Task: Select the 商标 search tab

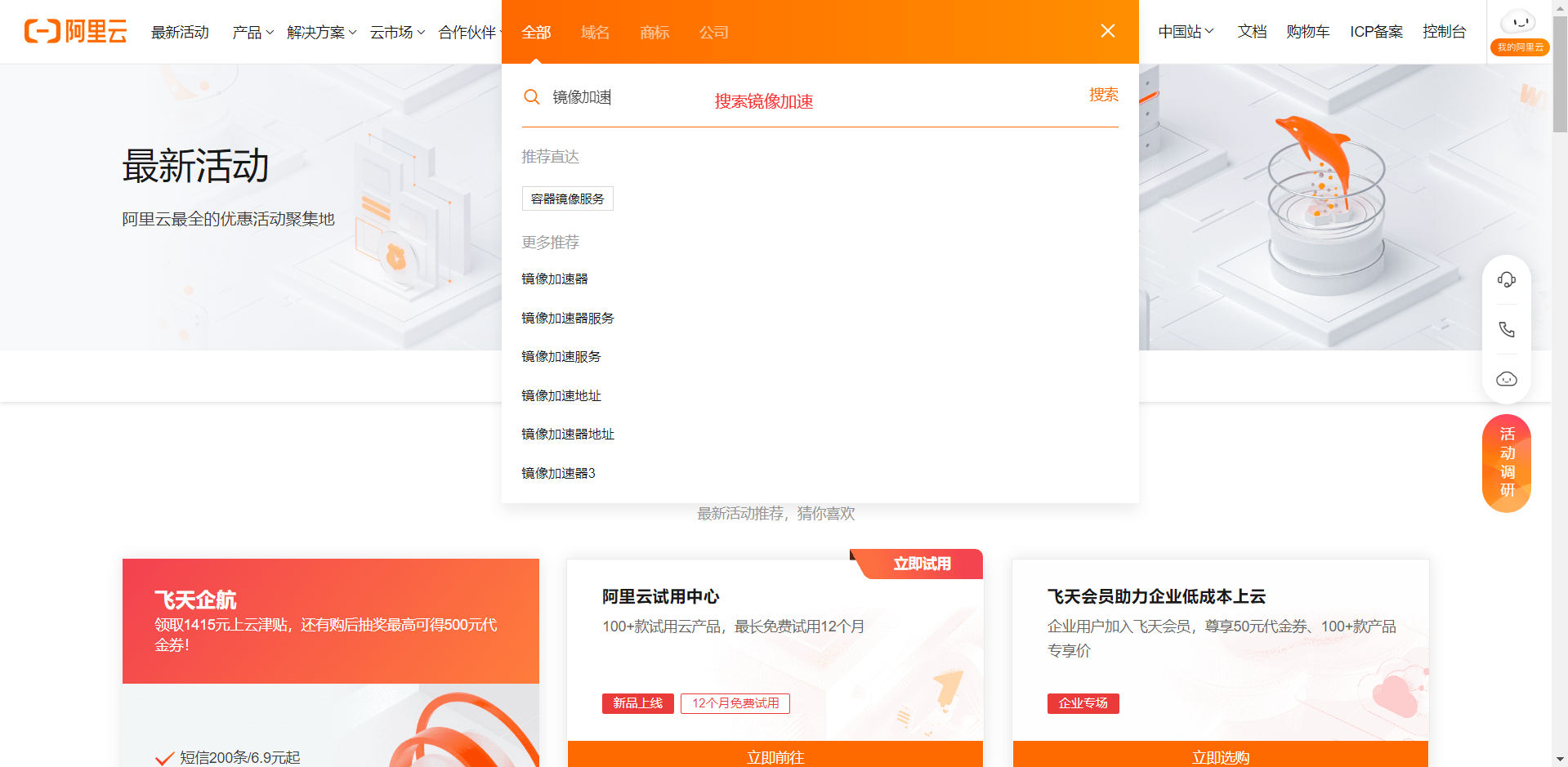Action: click(655, 32)
